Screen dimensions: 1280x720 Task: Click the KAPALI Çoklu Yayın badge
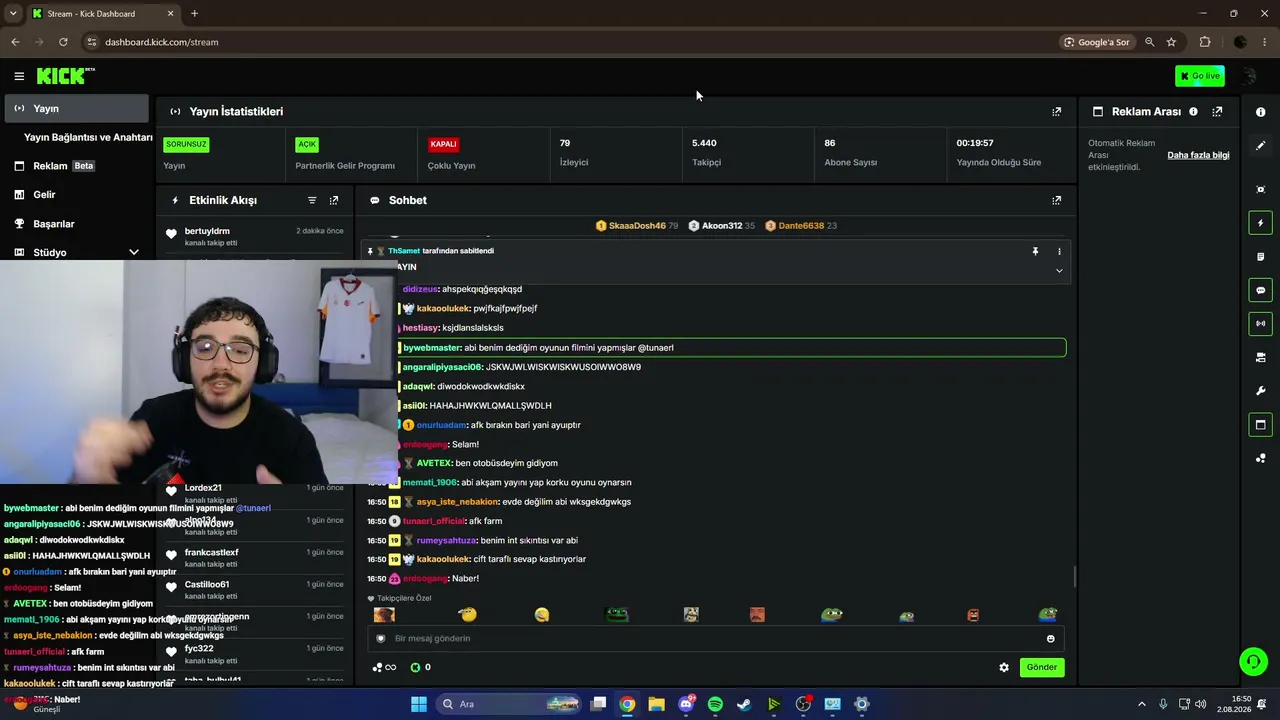[x=443, y=144]
